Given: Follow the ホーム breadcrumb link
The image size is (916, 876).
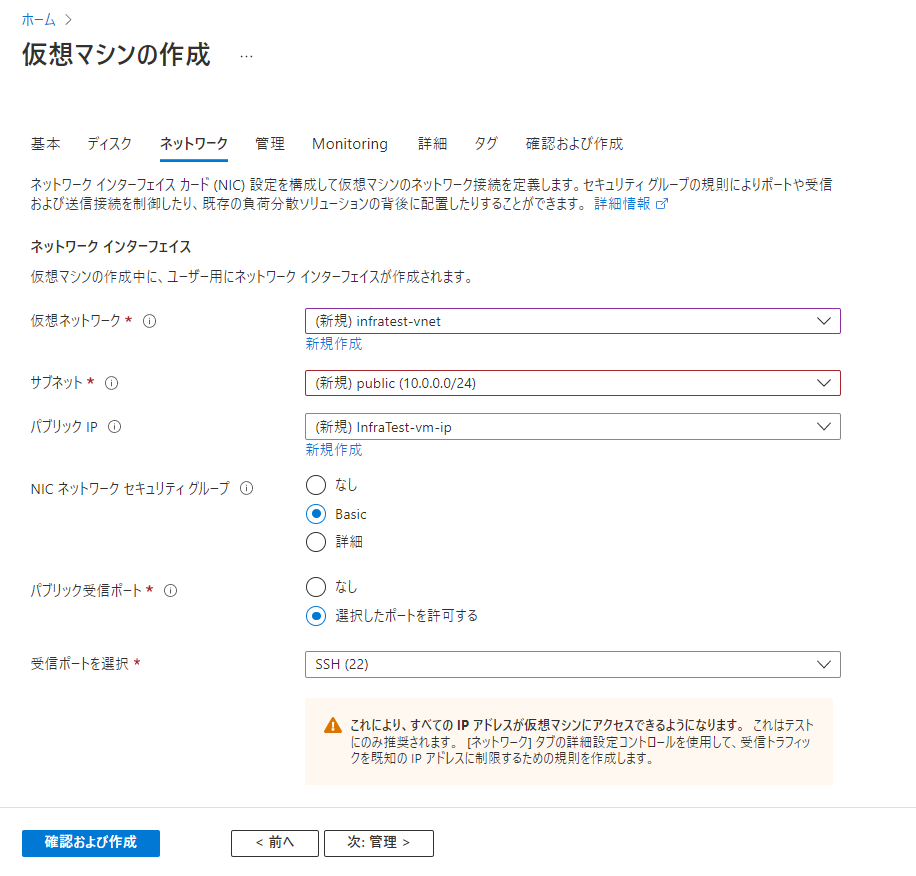Looking at the screenshot, I should point(39,20).
